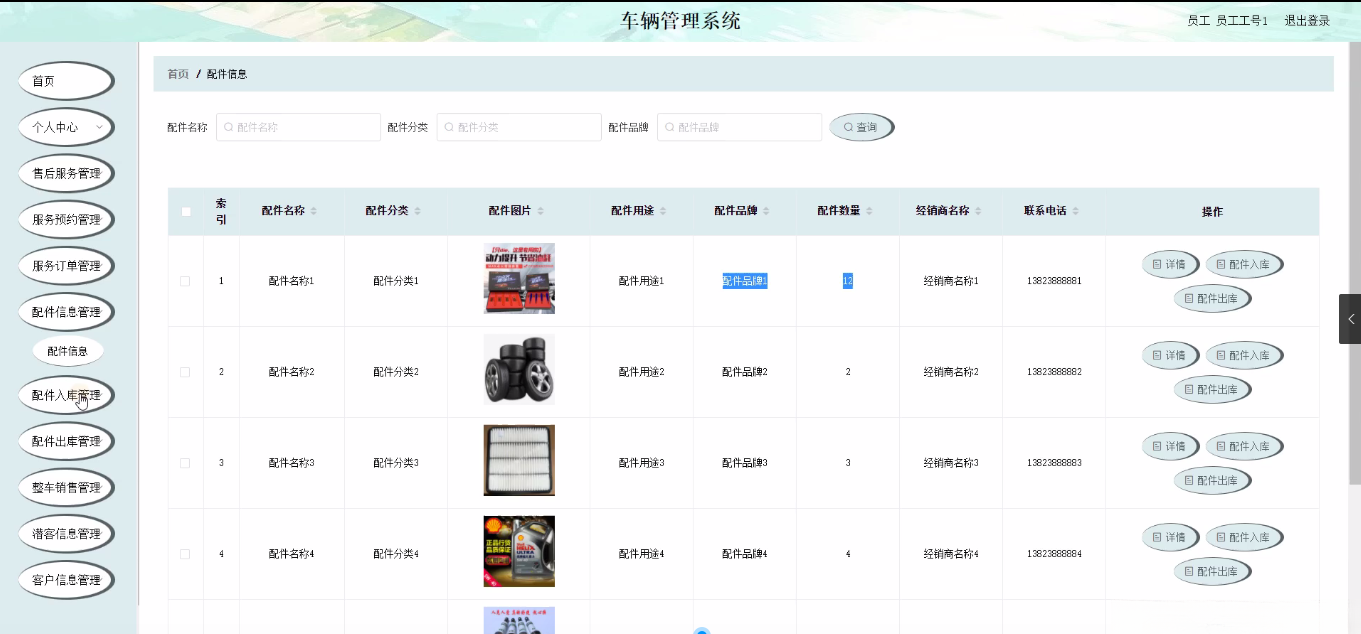Click 详情 for 配件名称1 row

tap(1170, 264)
